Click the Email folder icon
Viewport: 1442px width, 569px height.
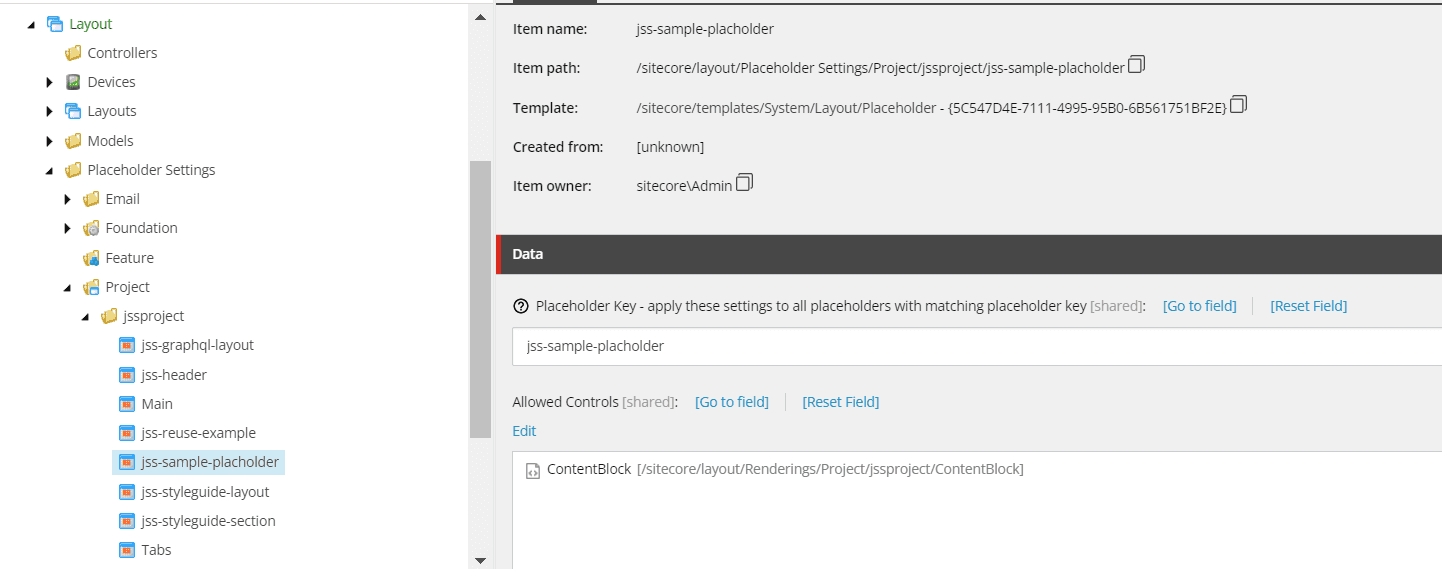click(x=91, y=199)
